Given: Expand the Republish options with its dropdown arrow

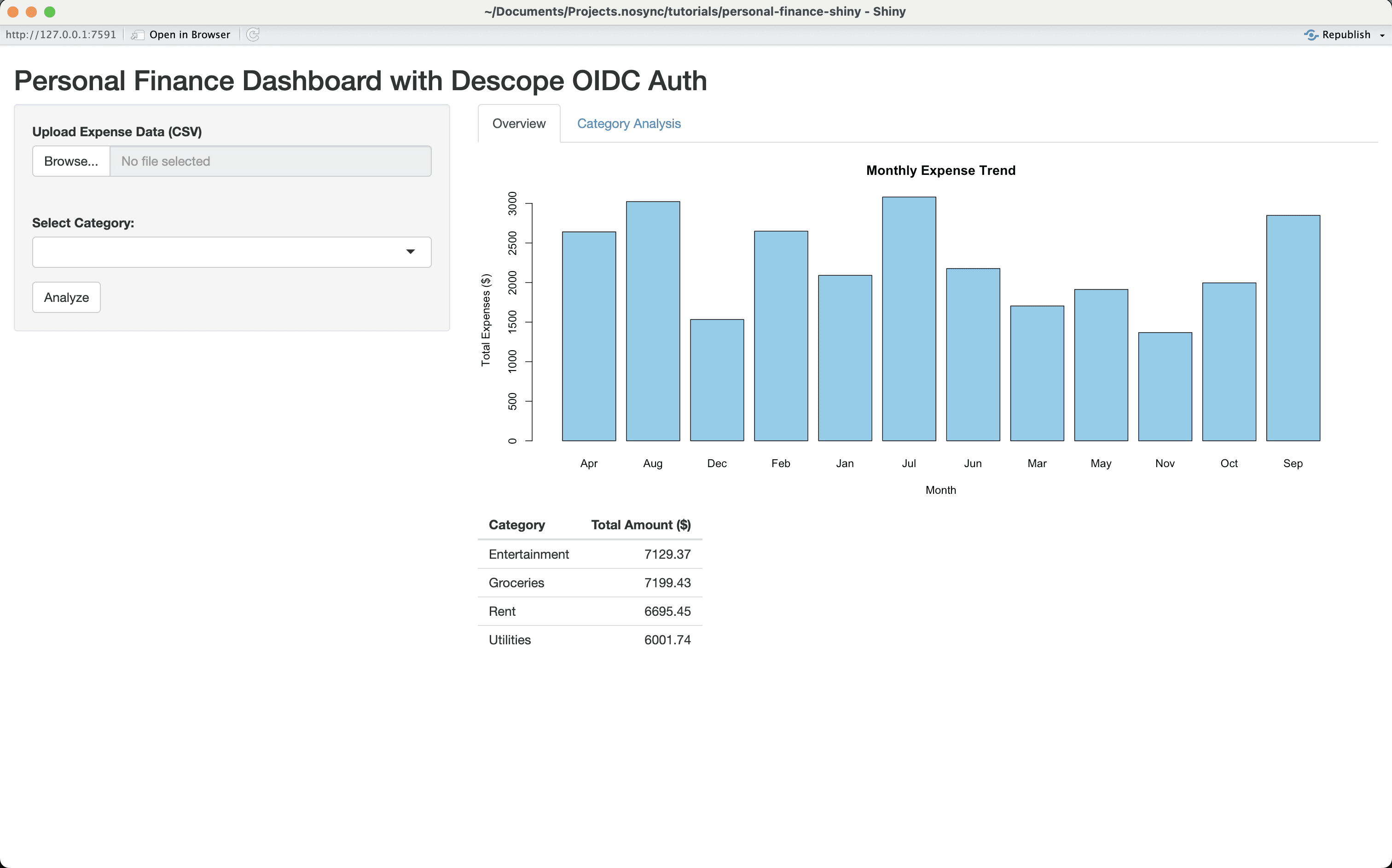Looking at the screenshot, I should [x=1382, y=35].
